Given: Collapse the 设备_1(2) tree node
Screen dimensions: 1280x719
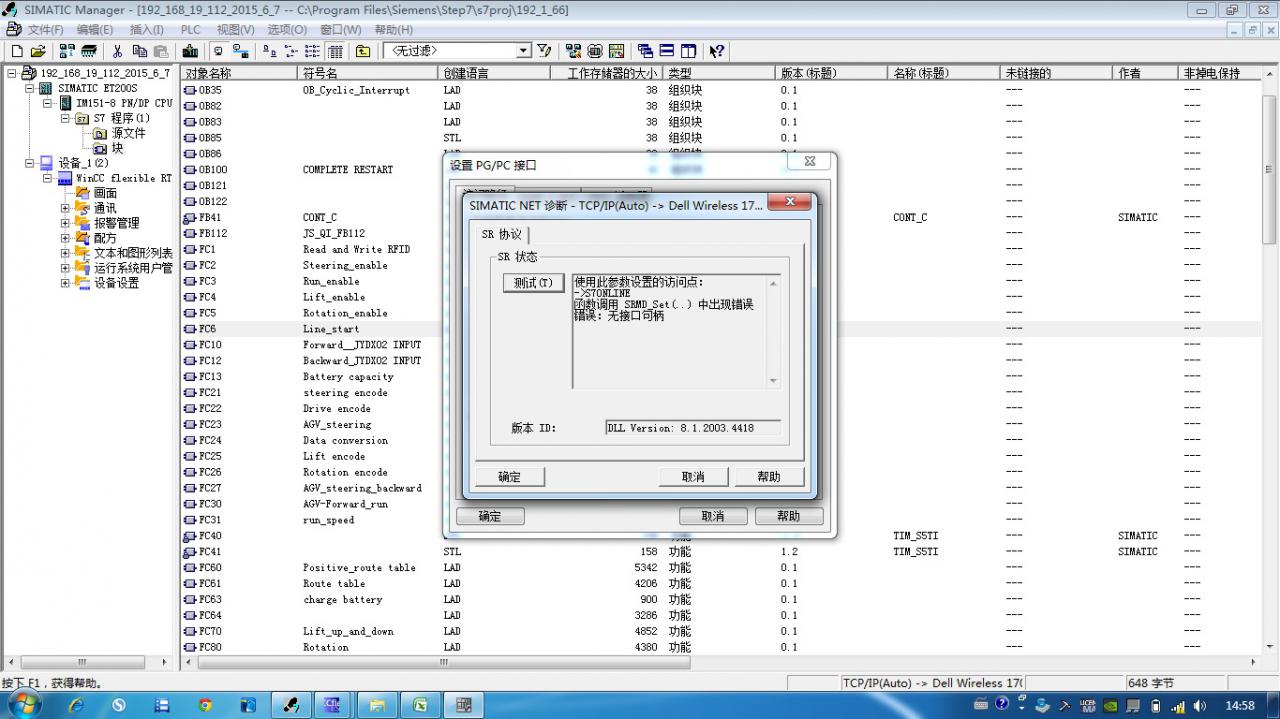Looking at the screenshot, I should 30,163.
